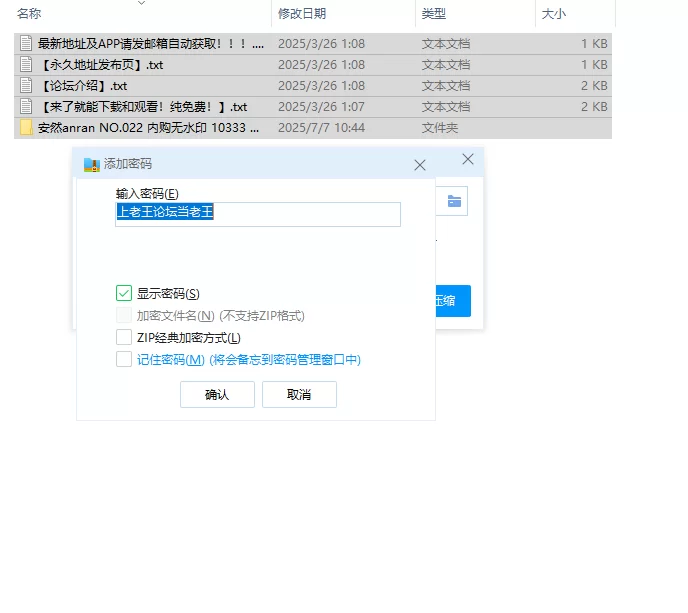Click the 输入密码 text field
This screenshot has height=613, width=688.
pos(258,214)
